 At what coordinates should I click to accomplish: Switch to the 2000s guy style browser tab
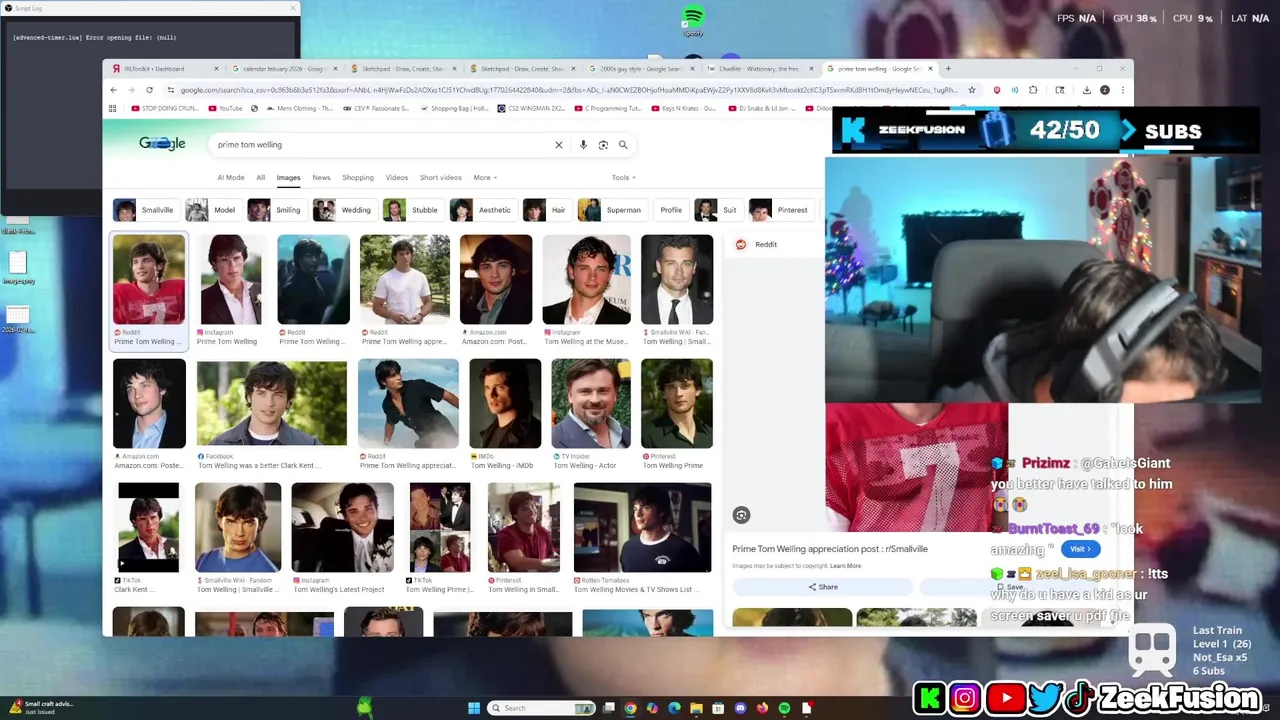640,69
